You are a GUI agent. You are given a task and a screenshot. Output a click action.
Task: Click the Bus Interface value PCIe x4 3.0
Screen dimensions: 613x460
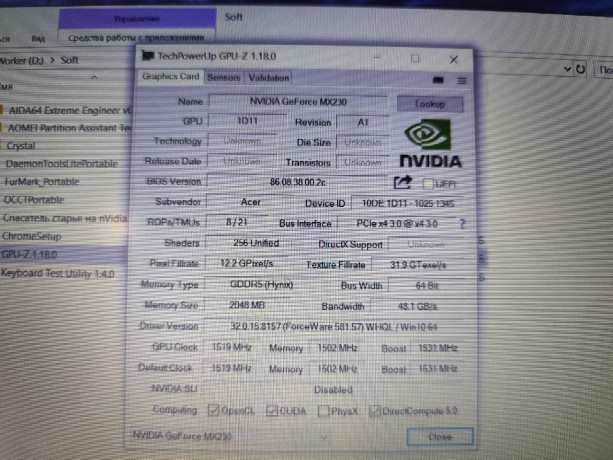396,224
